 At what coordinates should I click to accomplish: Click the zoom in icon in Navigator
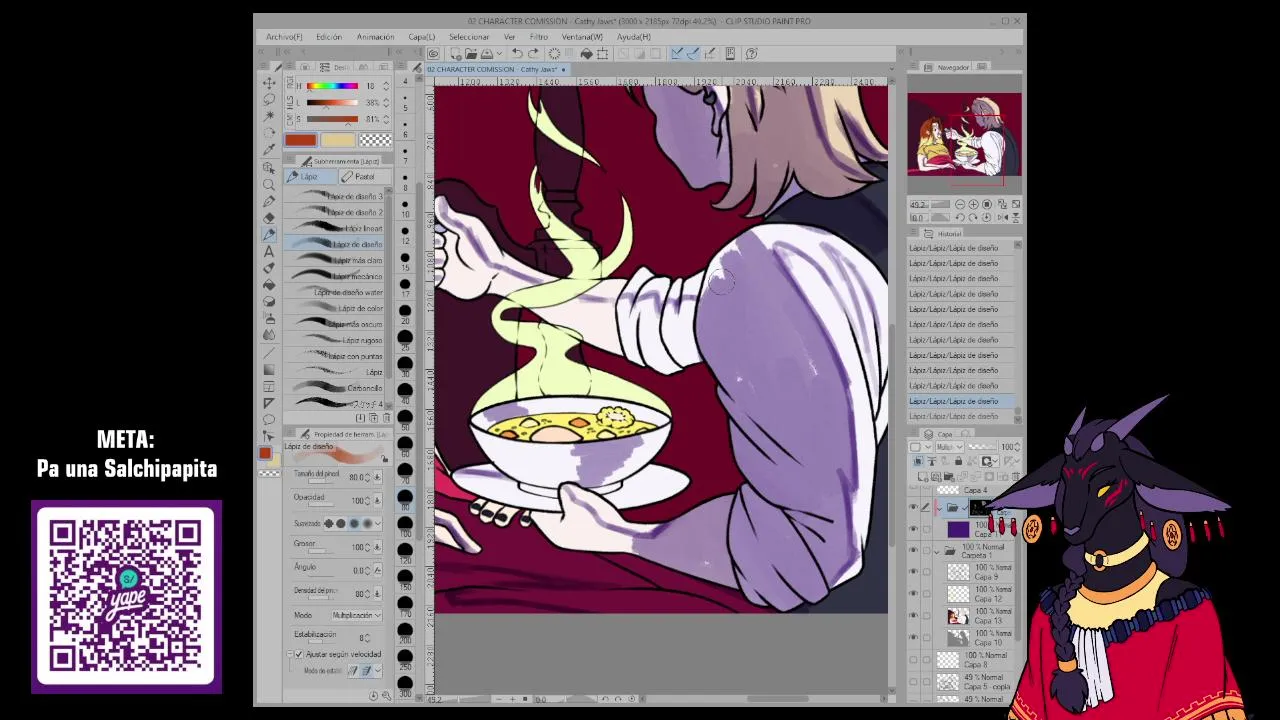pyautogui.click(x=973, y=204)
